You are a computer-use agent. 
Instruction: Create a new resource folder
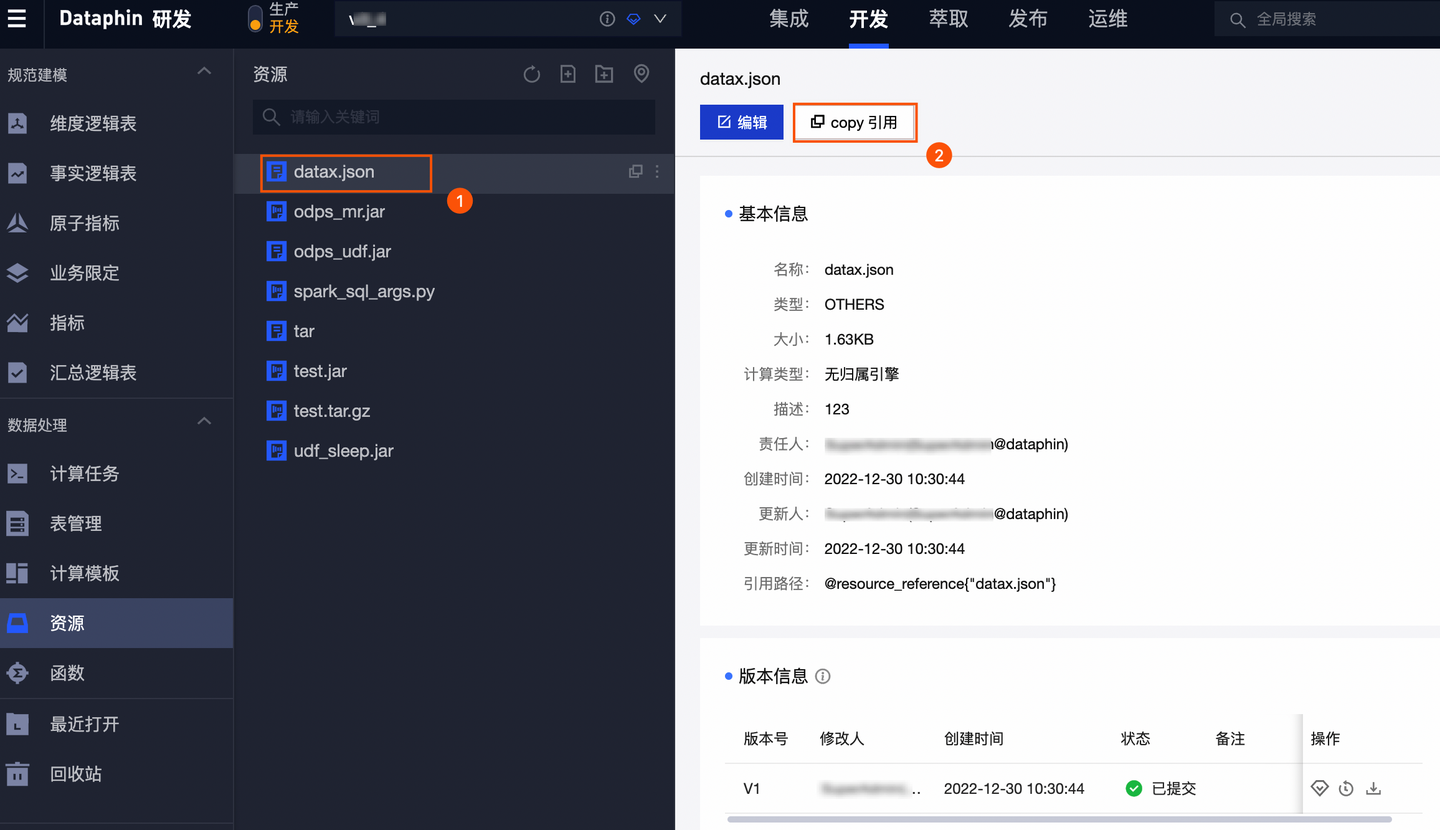[x=603, y=73]
